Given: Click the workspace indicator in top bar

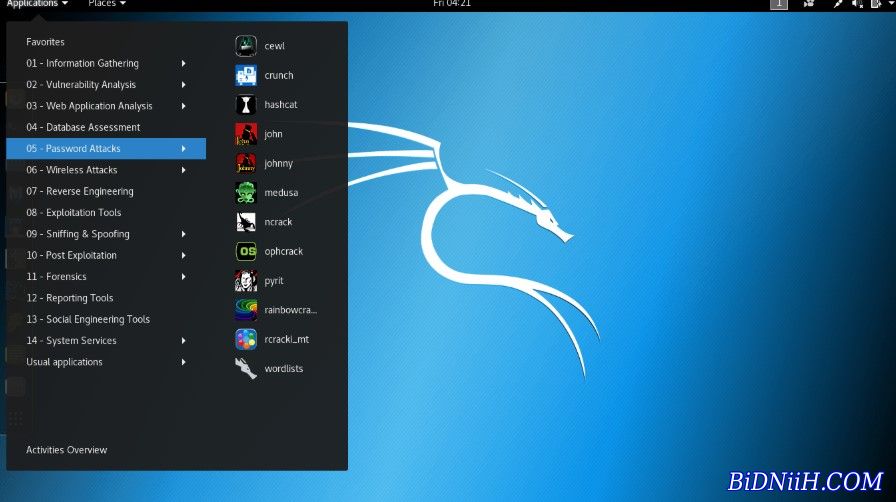Looking at the screenshot, I should (779, 3).
